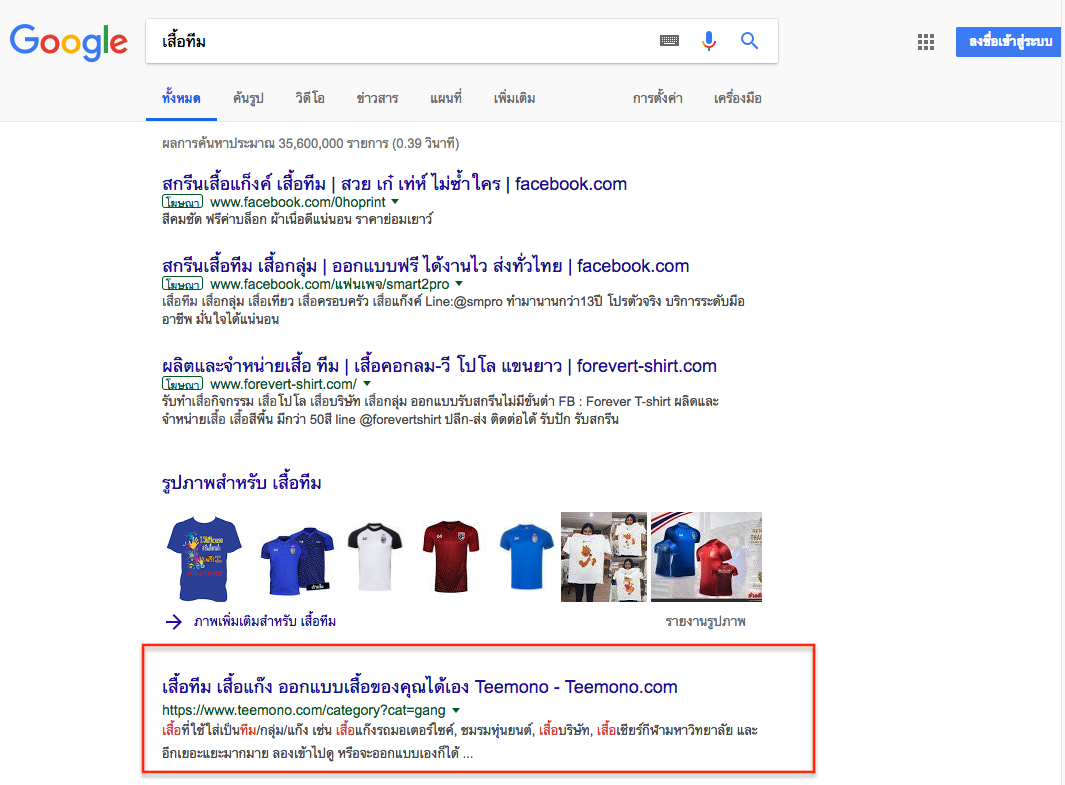Open the on-screen keyboard icon

pyautogui.click(x=669, y=41)
